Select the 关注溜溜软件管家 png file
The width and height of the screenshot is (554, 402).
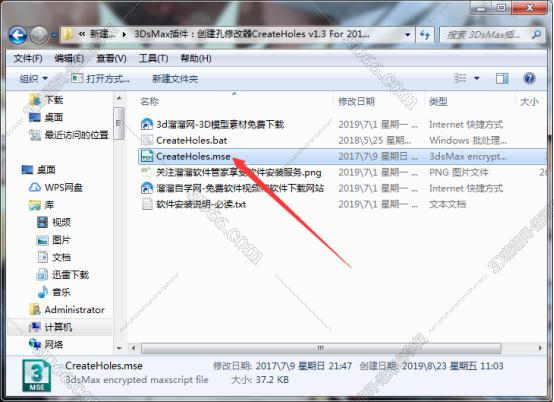pos(239,172)
